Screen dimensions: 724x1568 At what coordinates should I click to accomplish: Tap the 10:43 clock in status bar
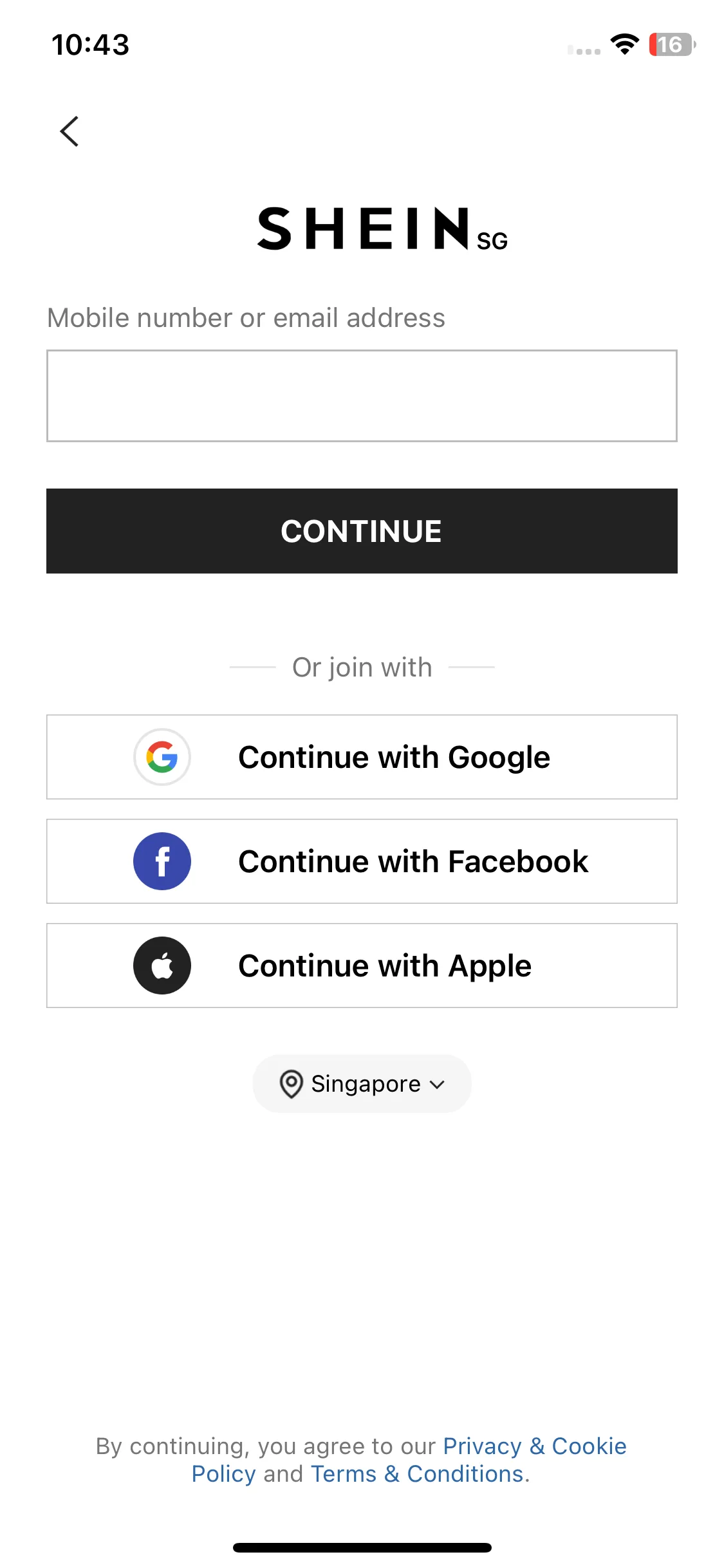tap(91, 45)
